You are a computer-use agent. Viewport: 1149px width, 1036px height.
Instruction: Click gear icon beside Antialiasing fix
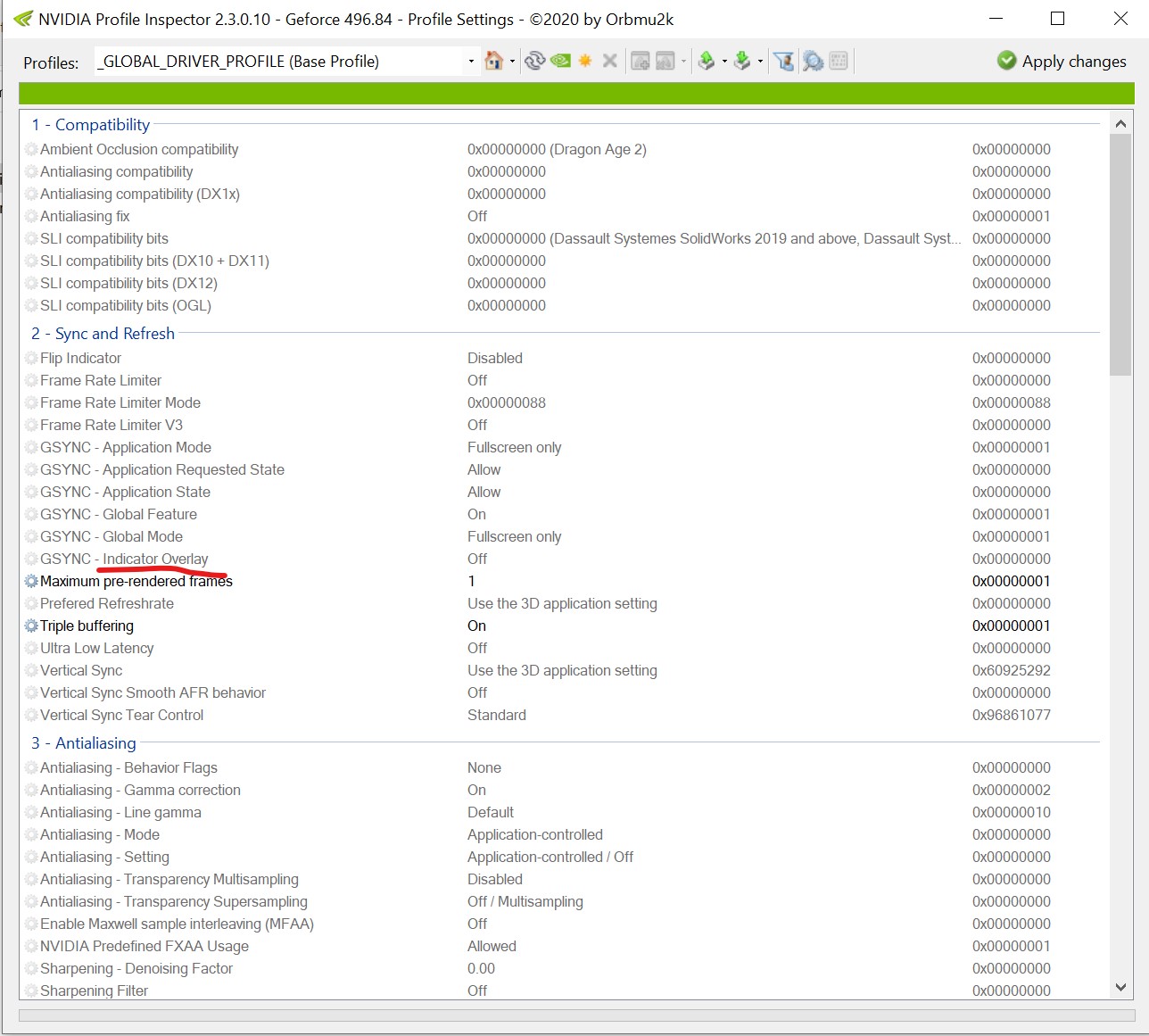(31, 216)
